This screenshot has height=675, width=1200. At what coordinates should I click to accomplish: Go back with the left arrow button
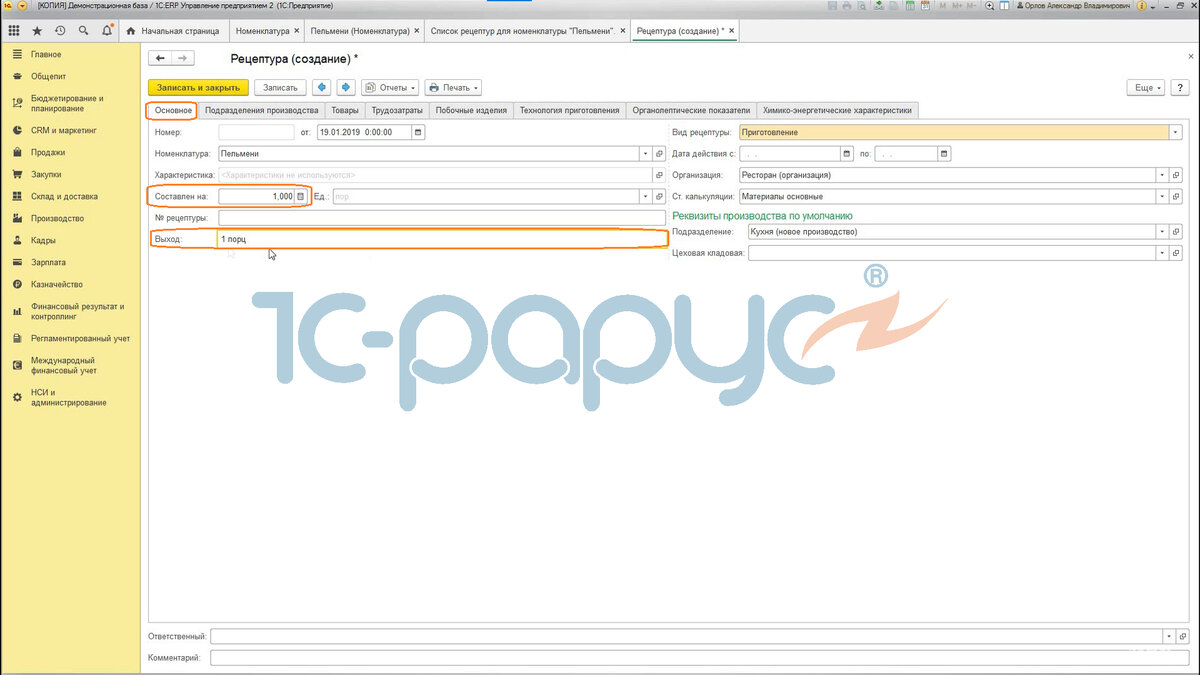161,59
